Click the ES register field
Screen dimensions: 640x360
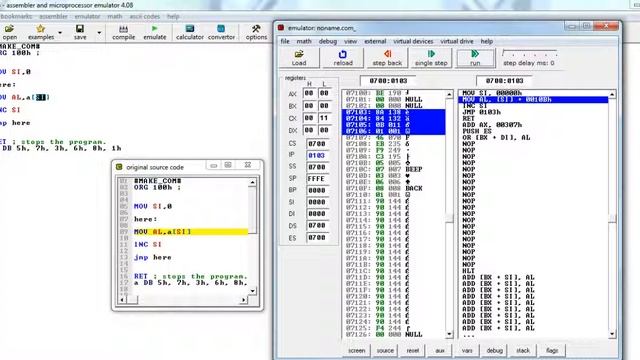(317, 238)
